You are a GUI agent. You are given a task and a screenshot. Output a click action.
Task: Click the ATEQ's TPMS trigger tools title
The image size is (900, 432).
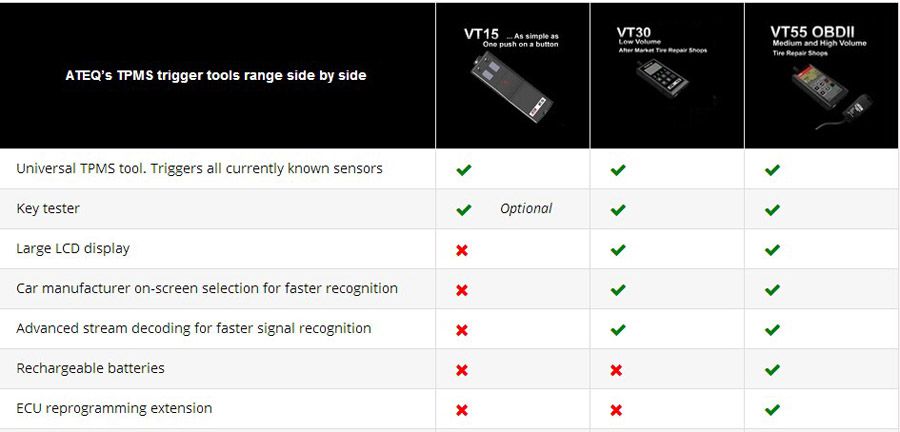tap(216, 75)
